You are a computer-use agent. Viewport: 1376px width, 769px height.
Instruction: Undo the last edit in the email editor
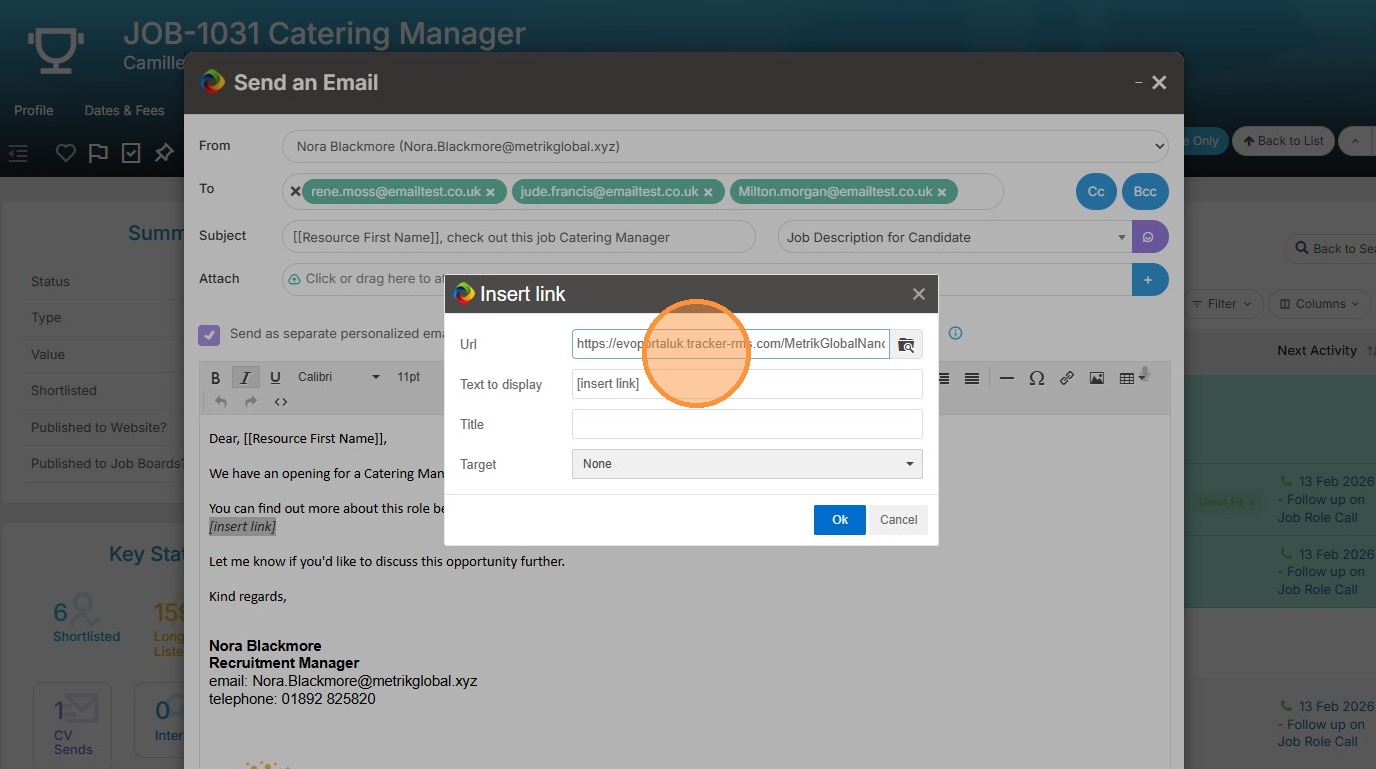(221, 402)
